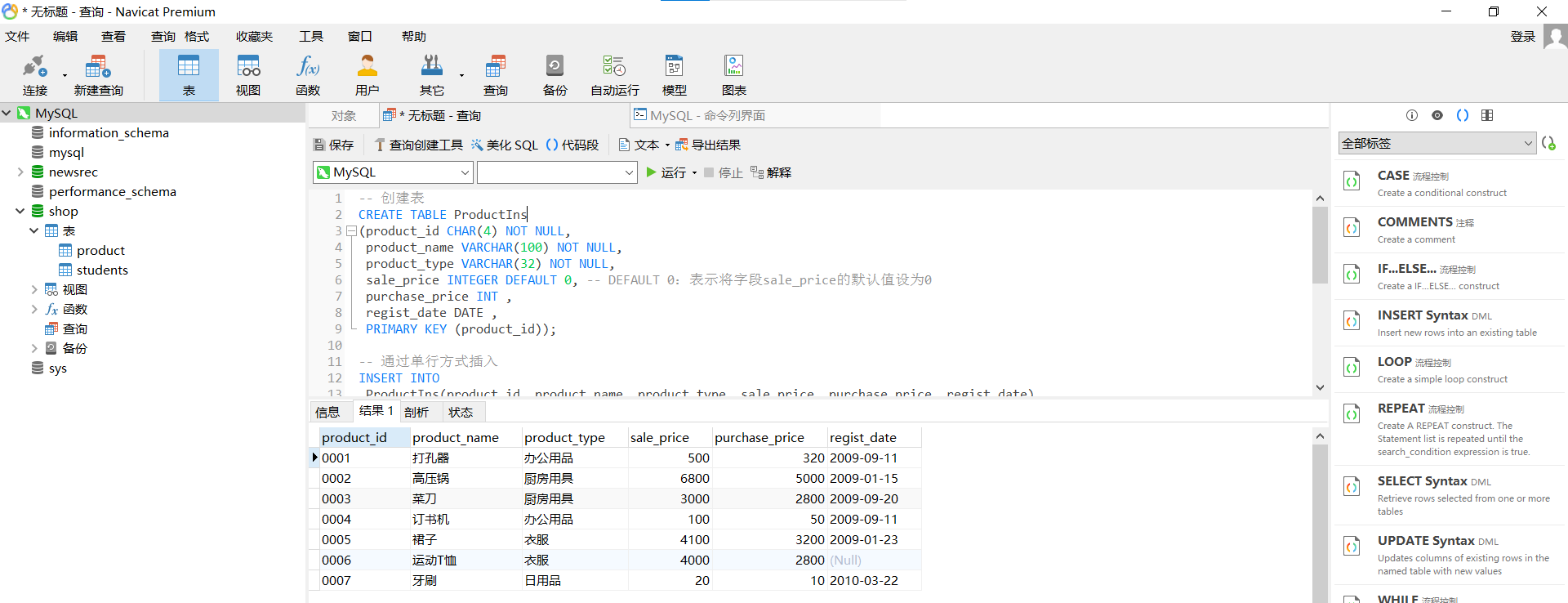Image resolution: width=1568 pixels, height=603 pixels.
Task: Open the 用户 users toolbar icon
Action: coord(367,75)
